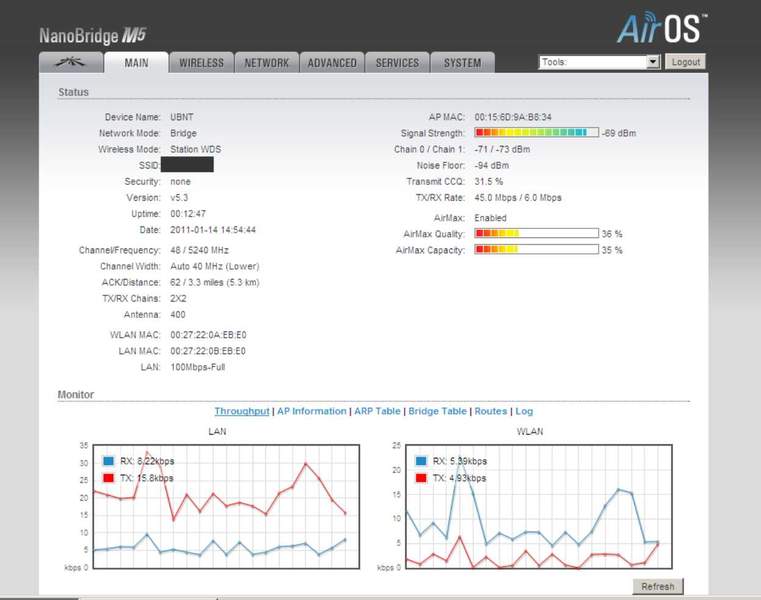This screenshot has height=600, width=761.
Task: Click the blue RX legend square in WLAN graph
Action: point(421,461)
